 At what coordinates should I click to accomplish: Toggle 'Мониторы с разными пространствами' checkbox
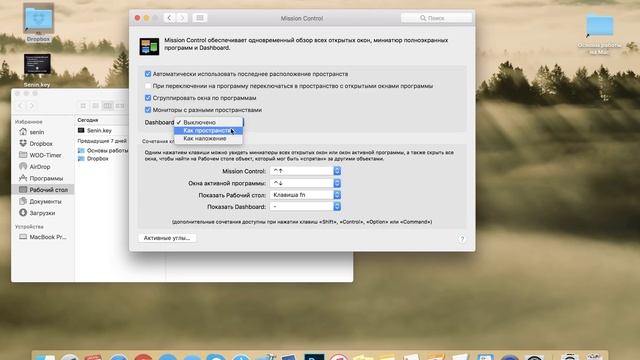point(148,110)
